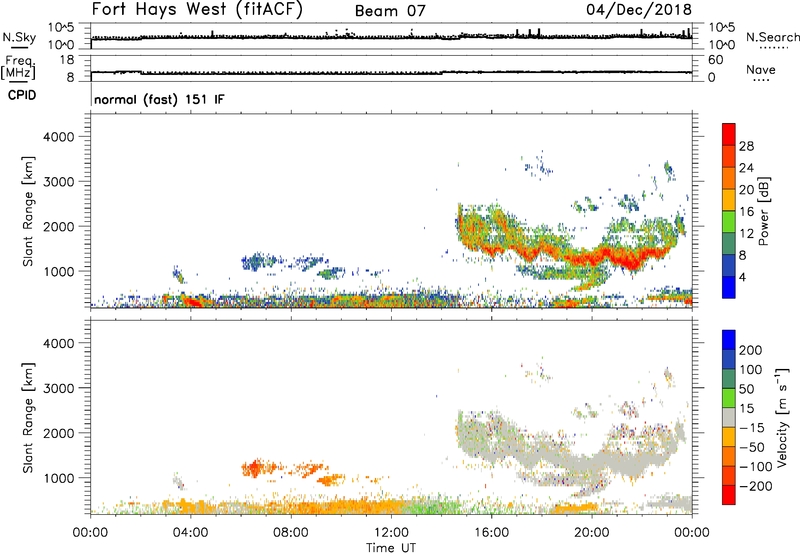Click the 'N.Search' legend label
The image size is (800, 554).
pos(772,37)
